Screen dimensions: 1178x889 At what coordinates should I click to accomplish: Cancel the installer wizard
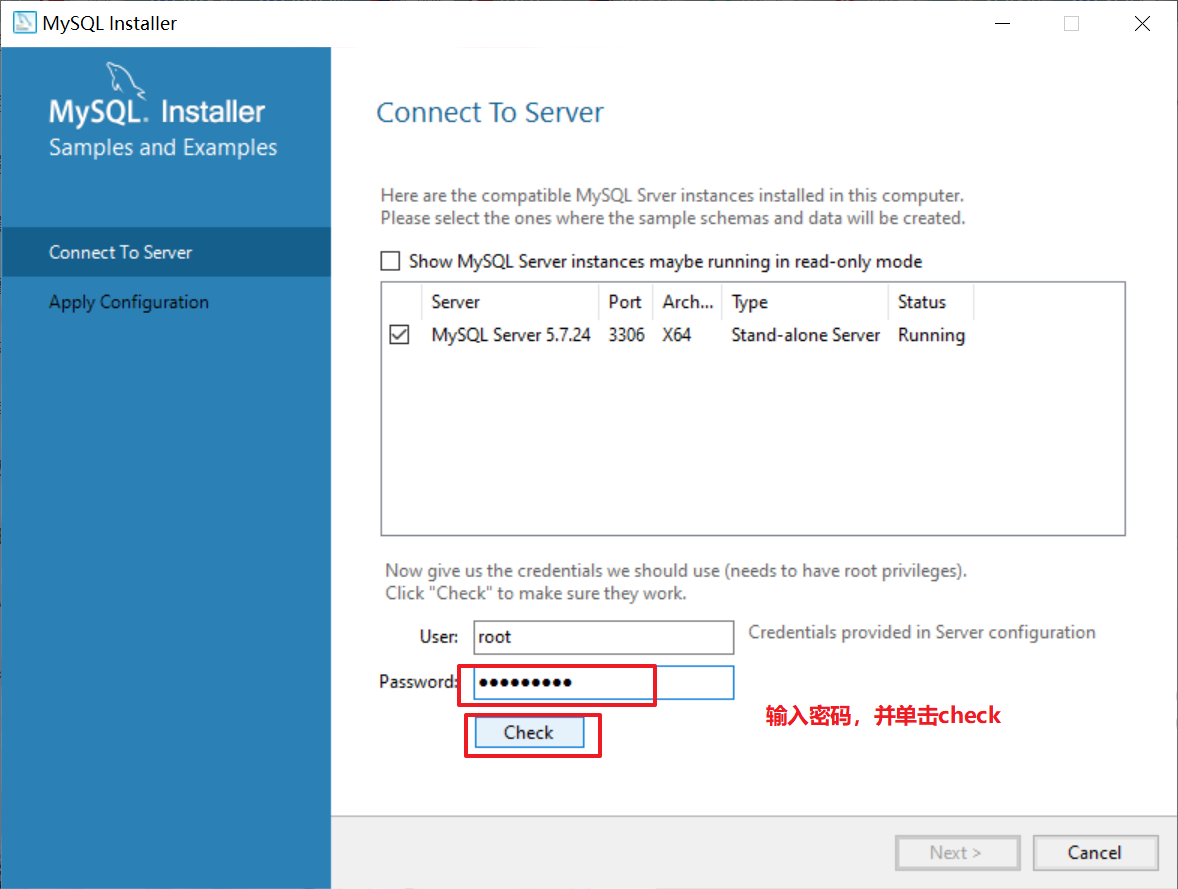[1095, 853]
